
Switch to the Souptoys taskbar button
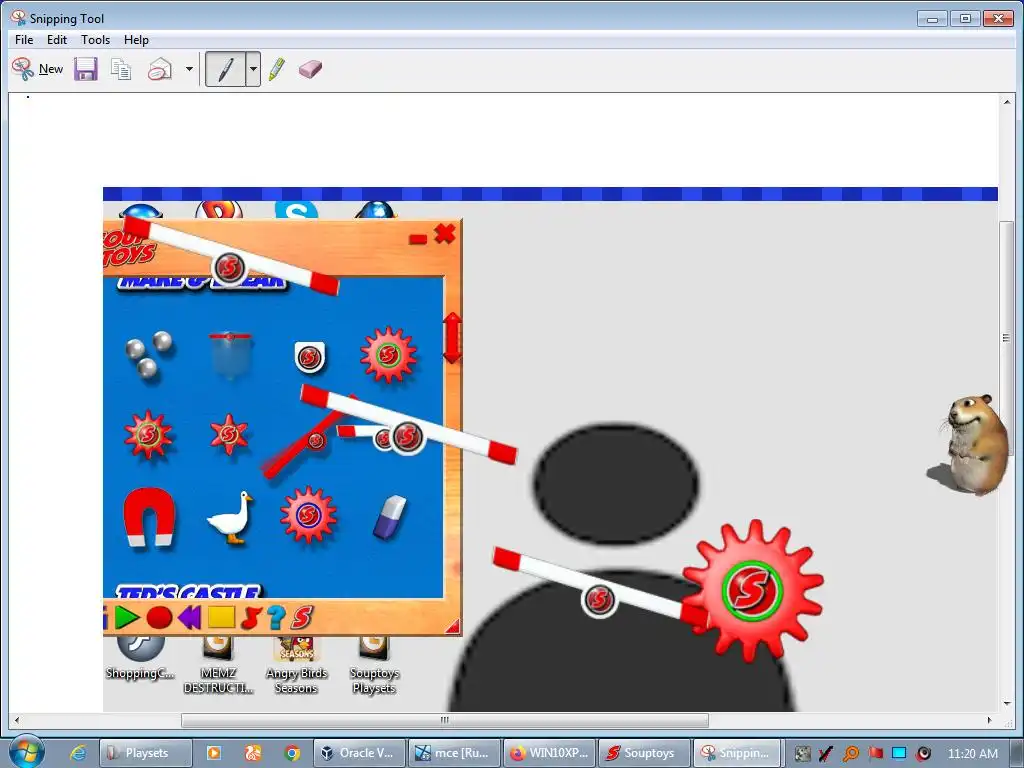(x=644, y=753)
